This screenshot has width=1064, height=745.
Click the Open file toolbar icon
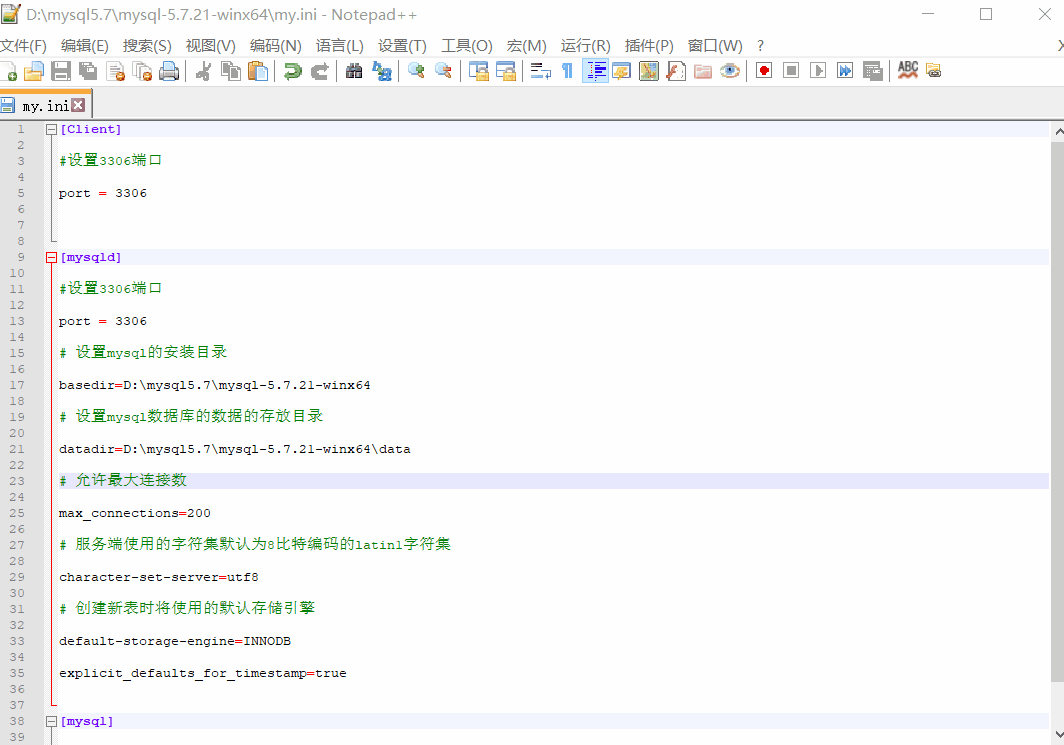pos(34,71)
